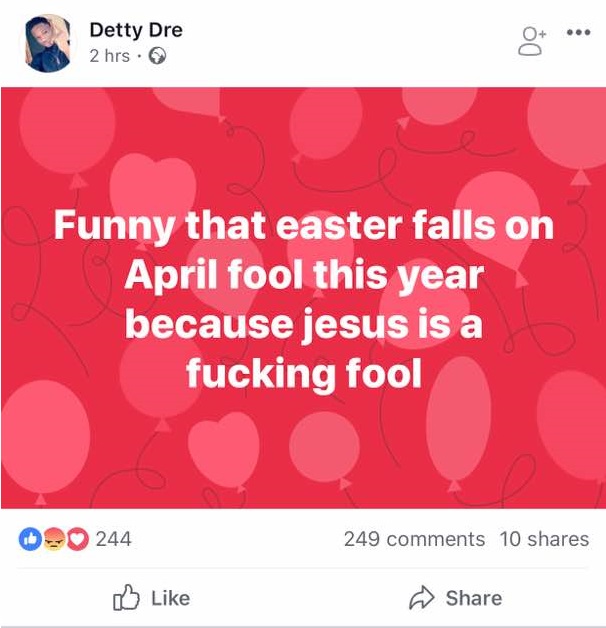Viewport: 606px width, 628px height.
Task: Open Detty Dre's profile picture
Action: point(48,43)
